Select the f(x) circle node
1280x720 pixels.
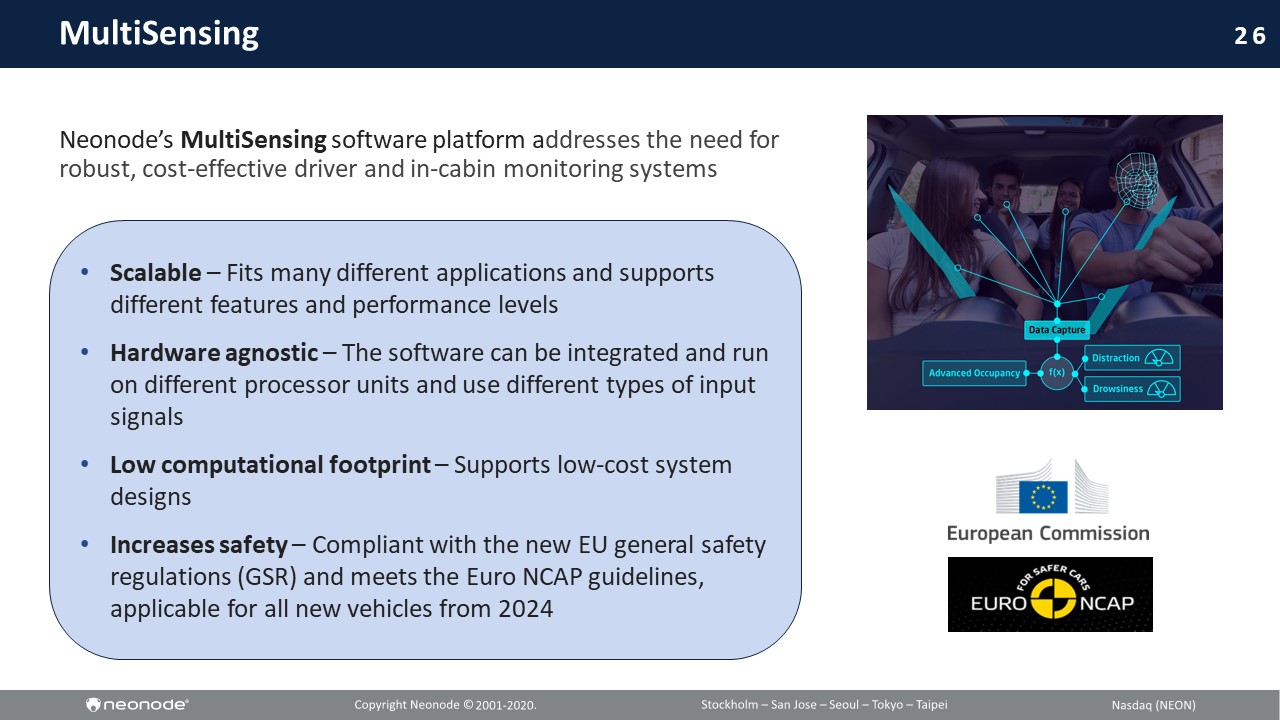pyautogui.click(x=1056, y=373)
